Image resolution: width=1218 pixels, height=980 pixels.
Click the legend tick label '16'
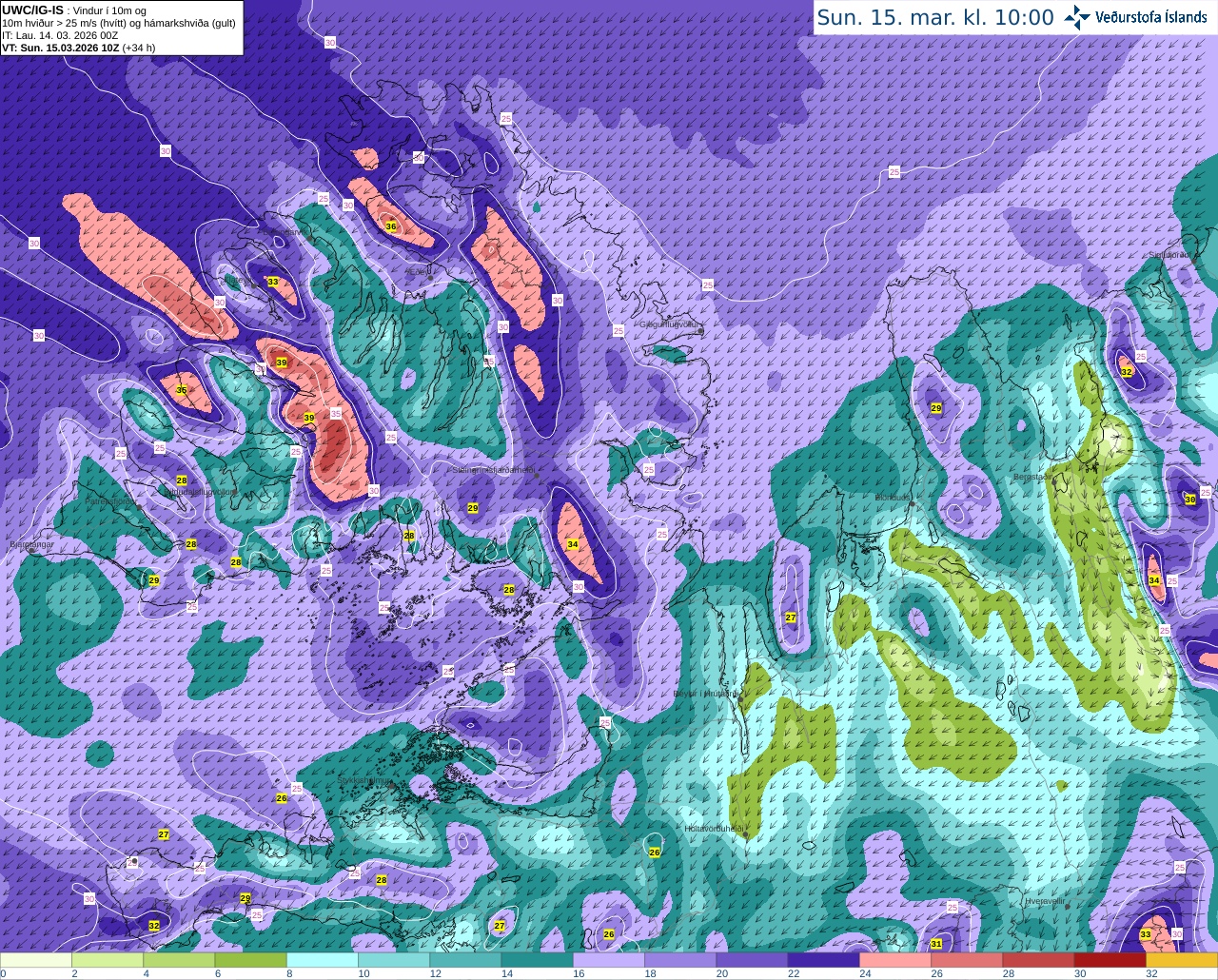pos(578,973)
